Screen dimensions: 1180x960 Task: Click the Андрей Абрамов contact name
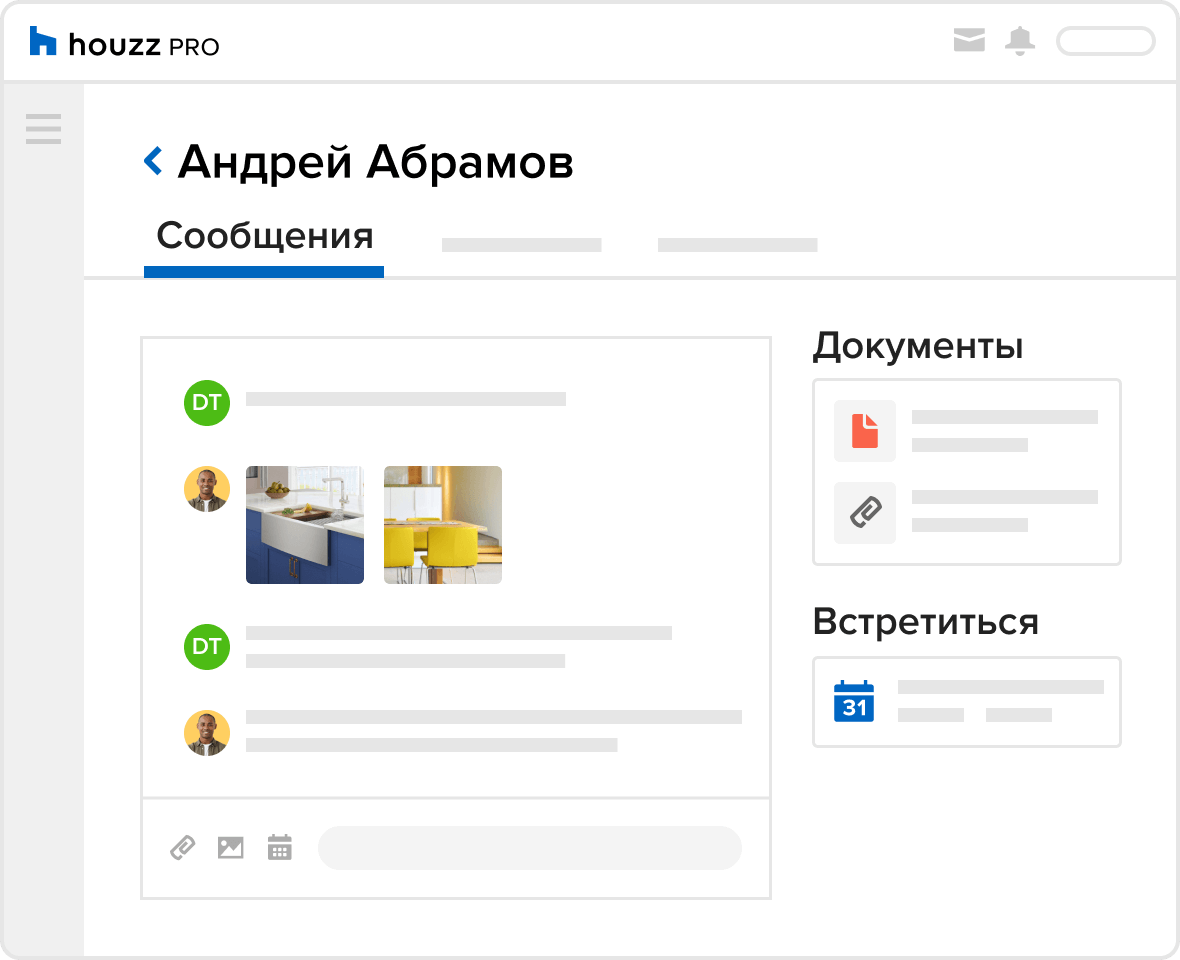point(375,161)
